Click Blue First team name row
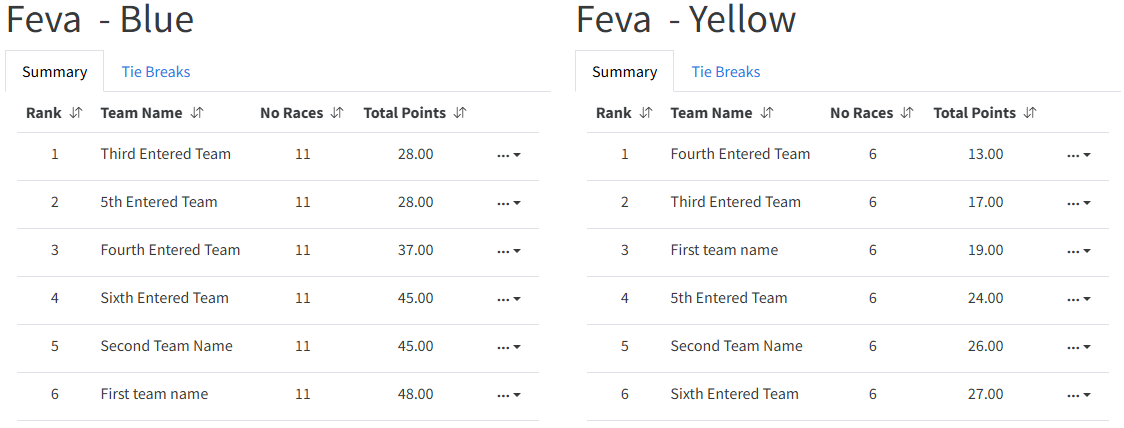The height and width of the screenshot is (428, 1124). 155,394
